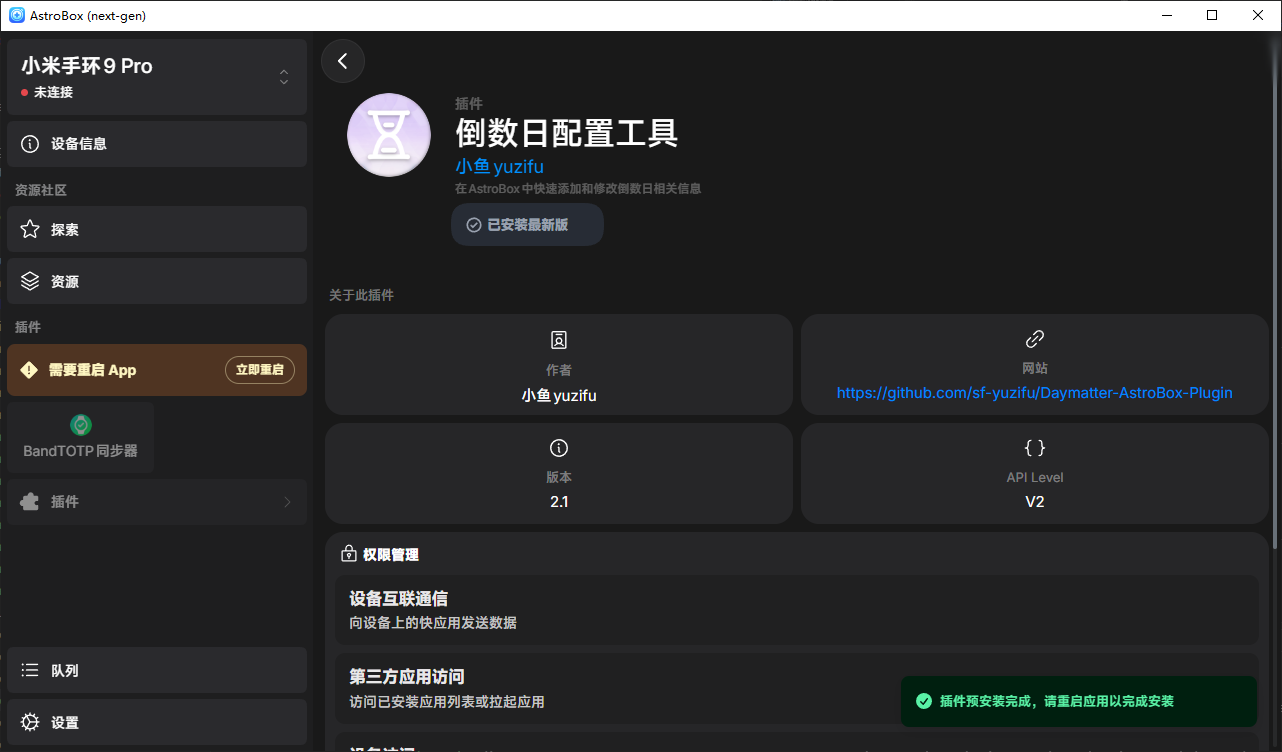Click the description 向设备上的快应用发送数据
Image resolution: width=1282 pixels, height=752 pixels.
click(433, 623)
